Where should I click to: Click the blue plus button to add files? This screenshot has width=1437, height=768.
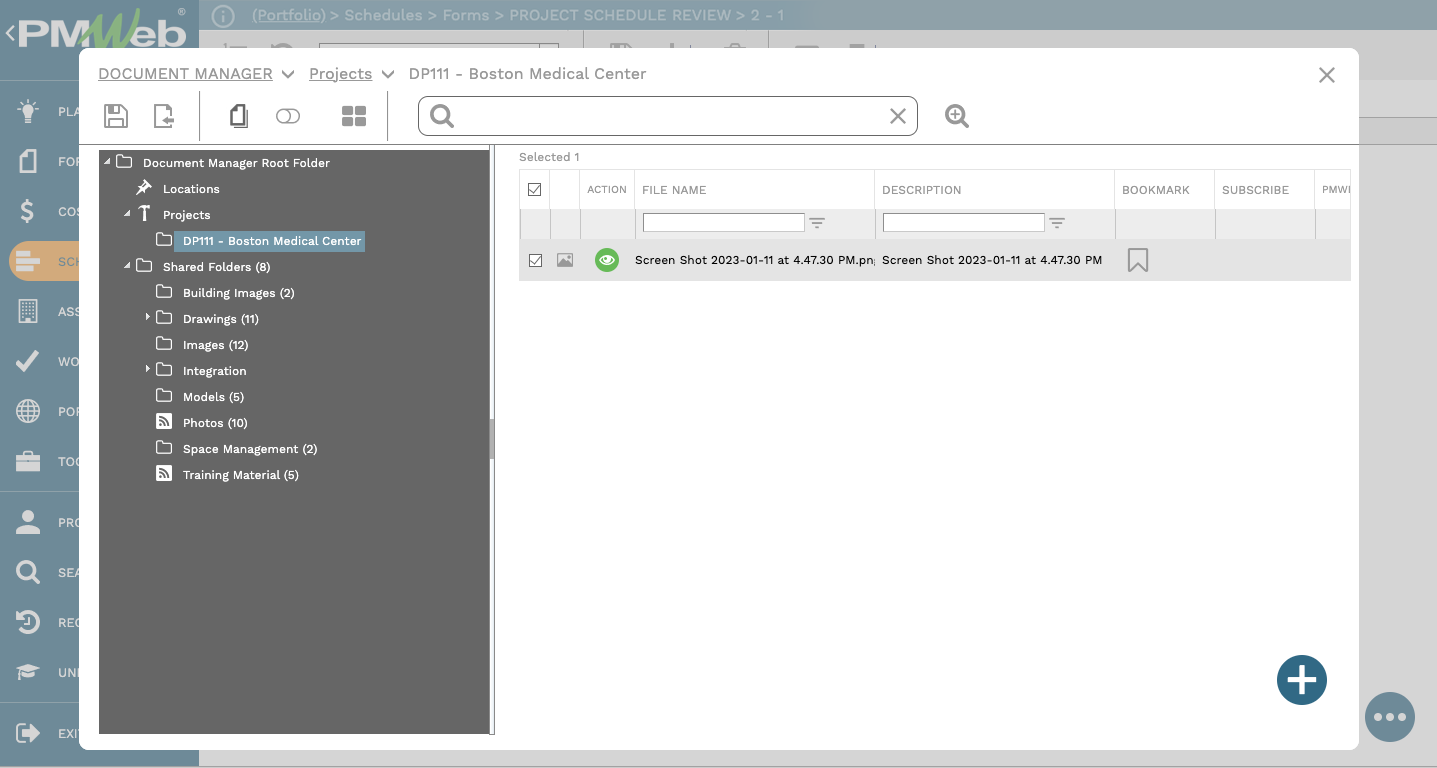coord(1301,680)
